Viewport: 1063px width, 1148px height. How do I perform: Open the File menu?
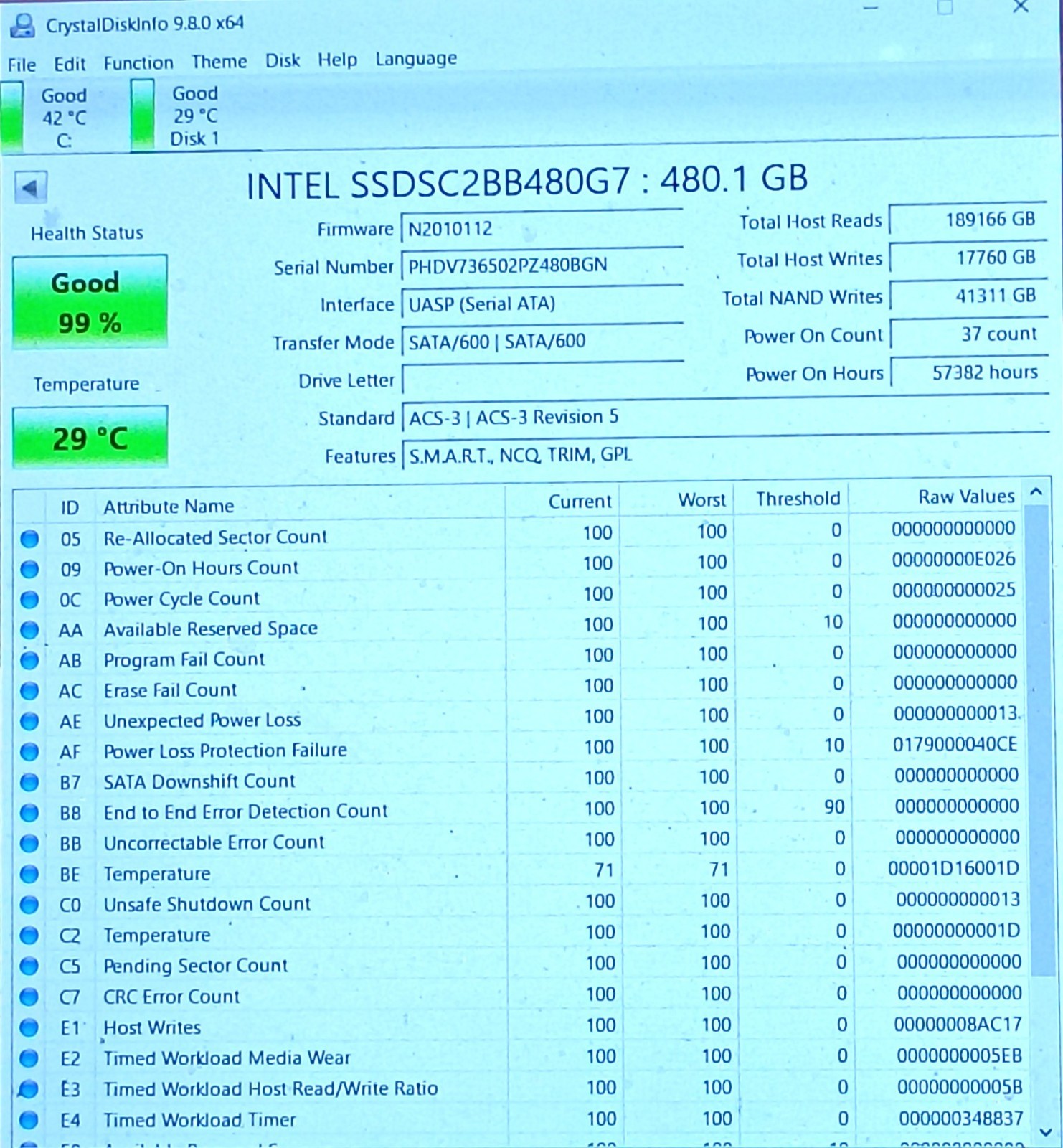(22, 65)
